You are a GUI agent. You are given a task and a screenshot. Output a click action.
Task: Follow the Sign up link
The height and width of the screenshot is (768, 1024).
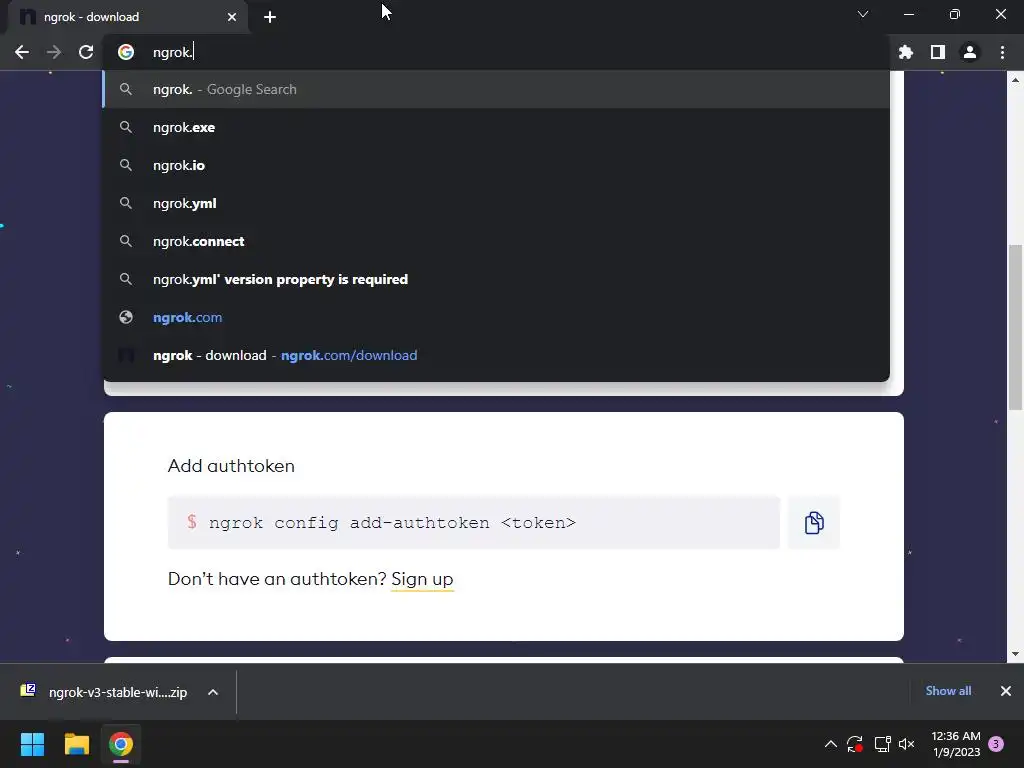click(x=422, y=579)
